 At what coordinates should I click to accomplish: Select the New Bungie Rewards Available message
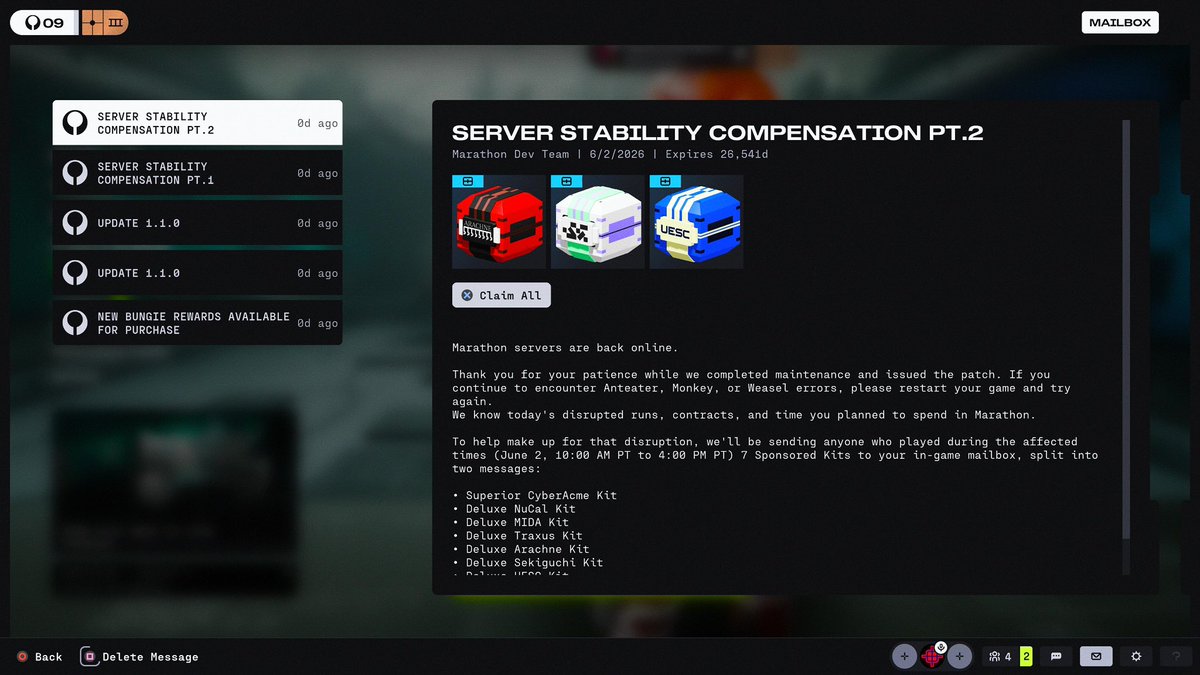197,323
